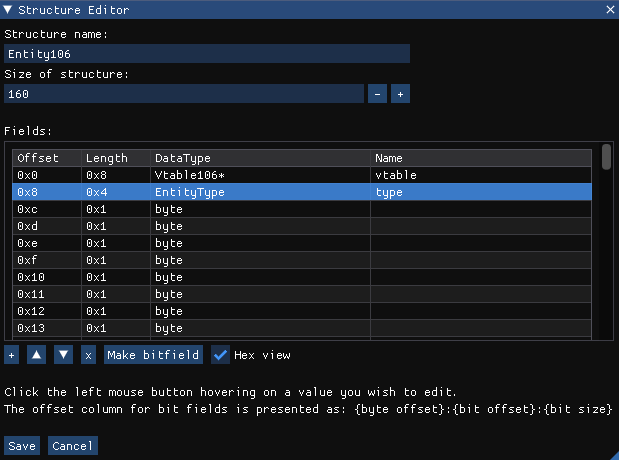Image resolution: width=619 pixels, height=460 pixels.
Task: Delete selected field with x button
Action: point(88,355)
